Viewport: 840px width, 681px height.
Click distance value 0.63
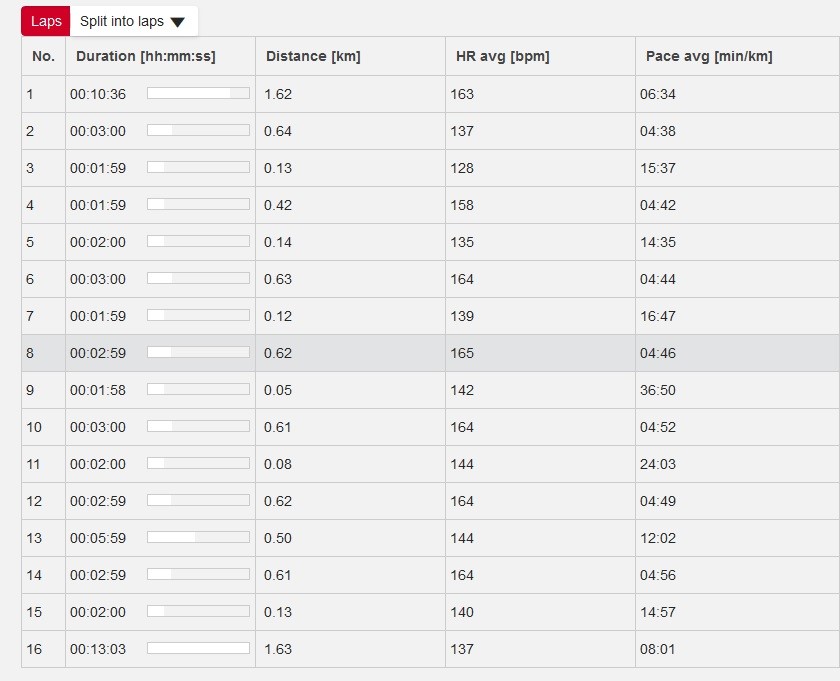pos(278,279)
